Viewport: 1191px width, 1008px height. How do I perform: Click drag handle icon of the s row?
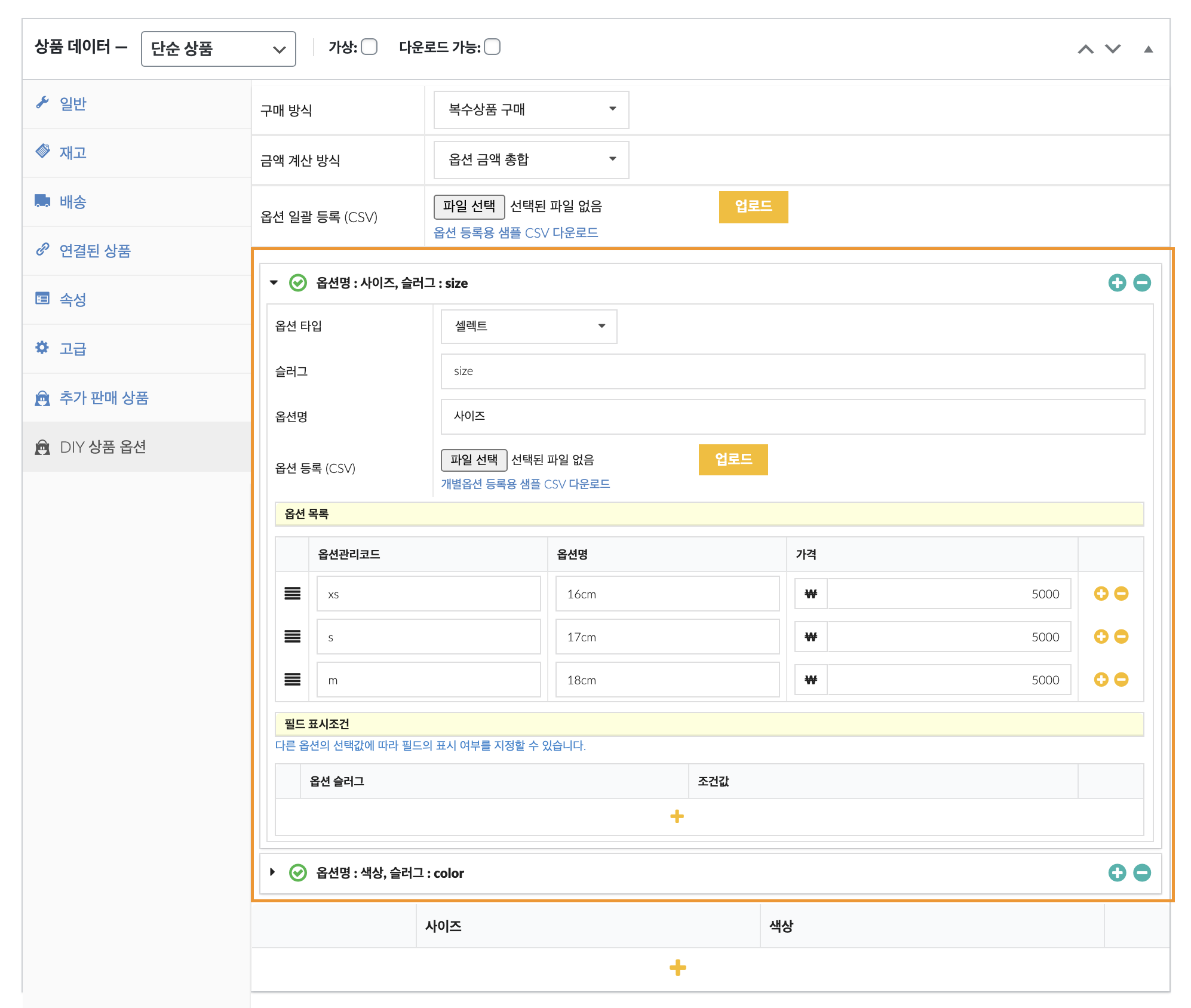tap(292, 637)
